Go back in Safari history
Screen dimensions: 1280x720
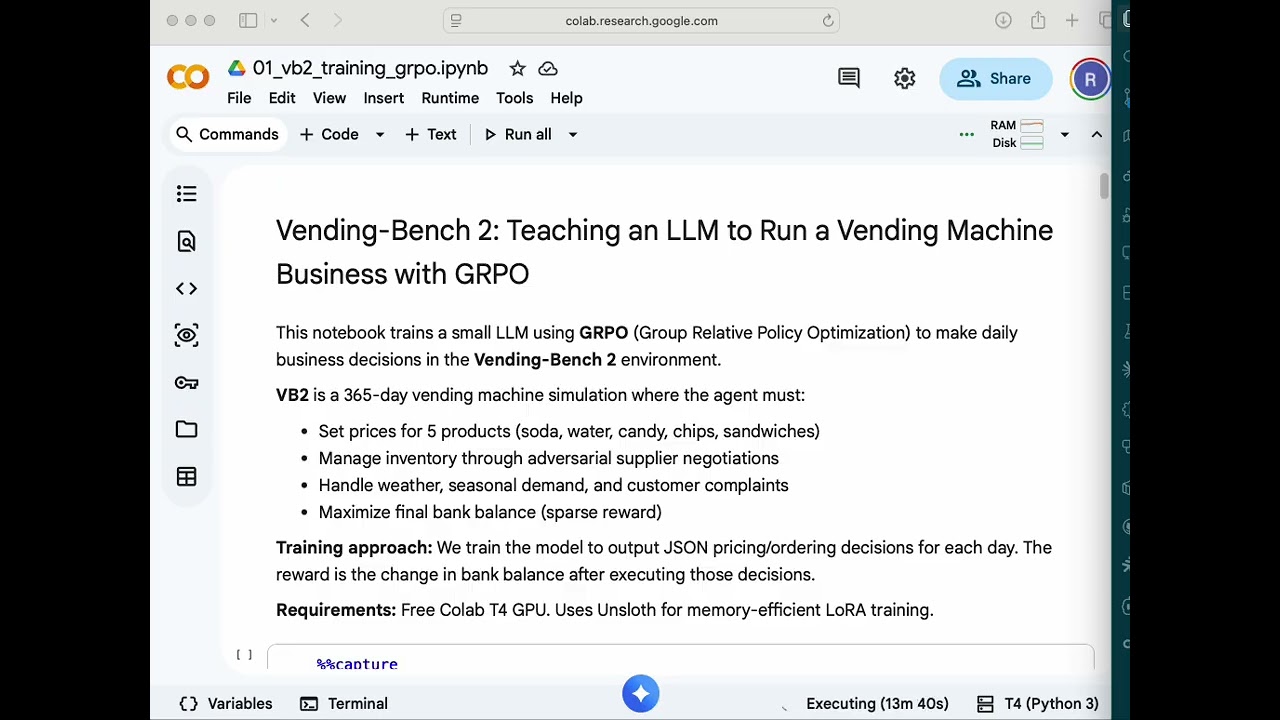coord(305,20)
